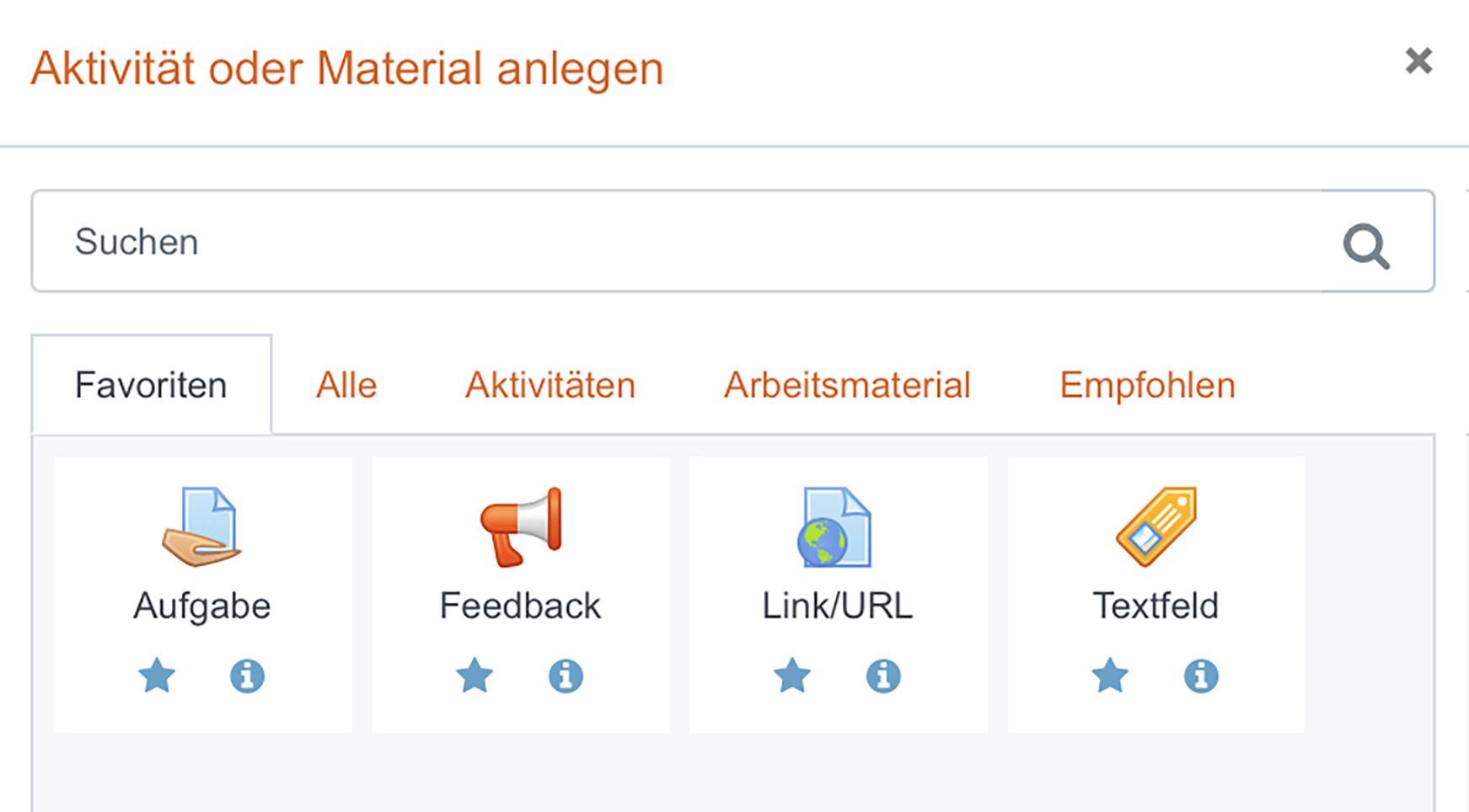This screenshot has width=1469, height=812.
Task: Toggle favorite star for Link/URL
Action: [x=792, y=676]
